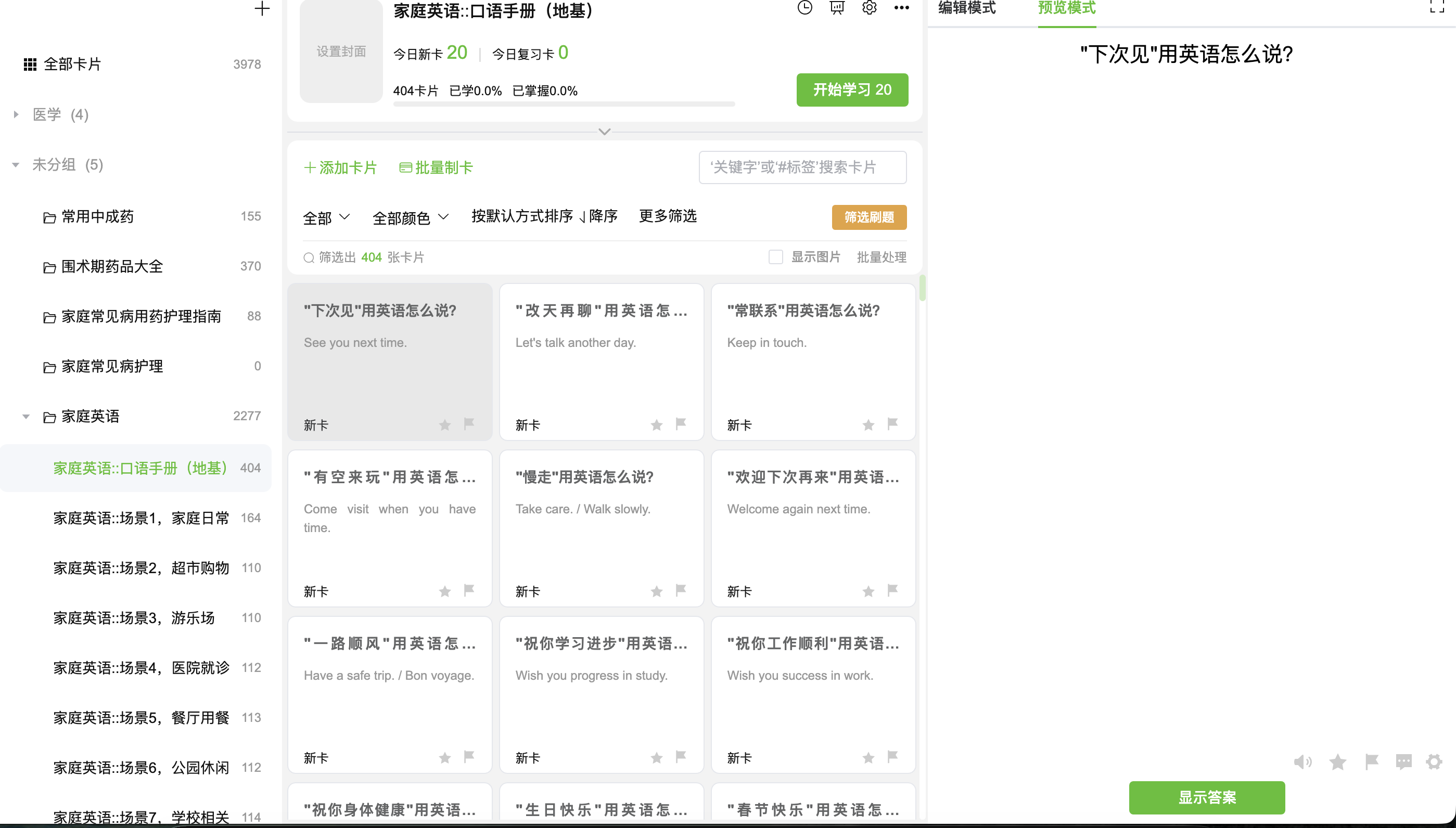
Task: Star the "欢迎下次再来" card
Action: (x=869, y=591)
